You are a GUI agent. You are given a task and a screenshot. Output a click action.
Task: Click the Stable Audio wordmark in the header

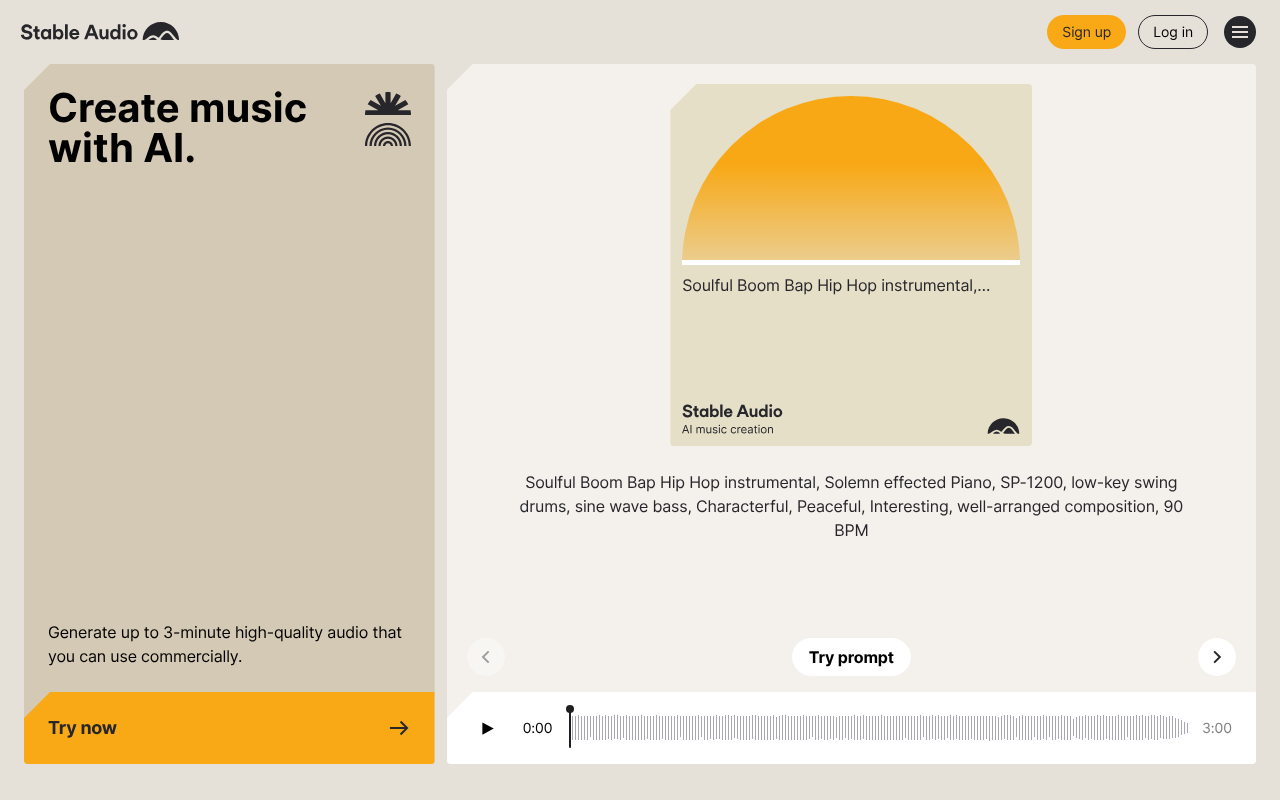pos(79,31)
